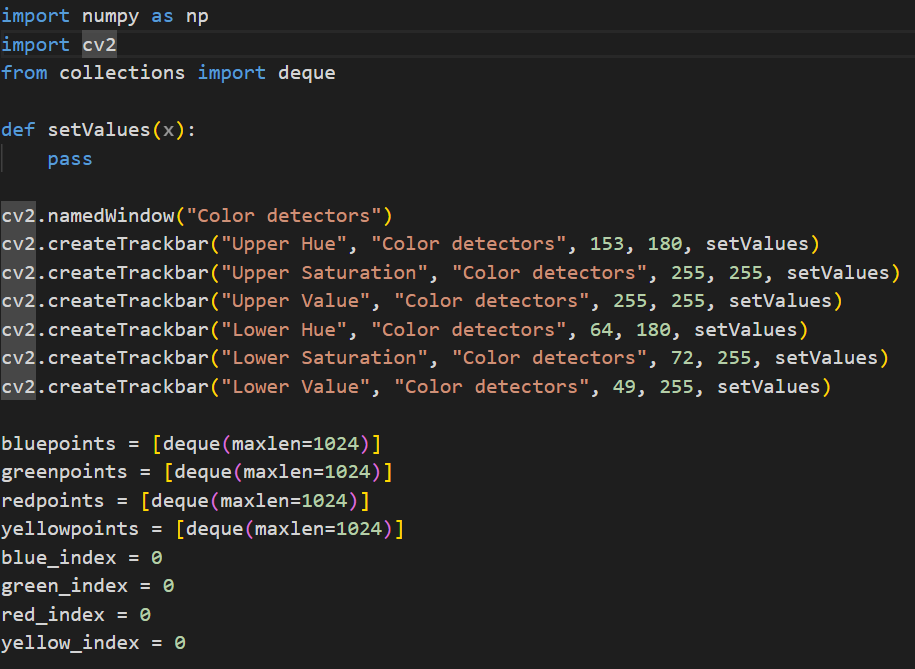Click the 0 value assigned to red_index
This screenshot has width=915, height=669.
coord(145,615)
